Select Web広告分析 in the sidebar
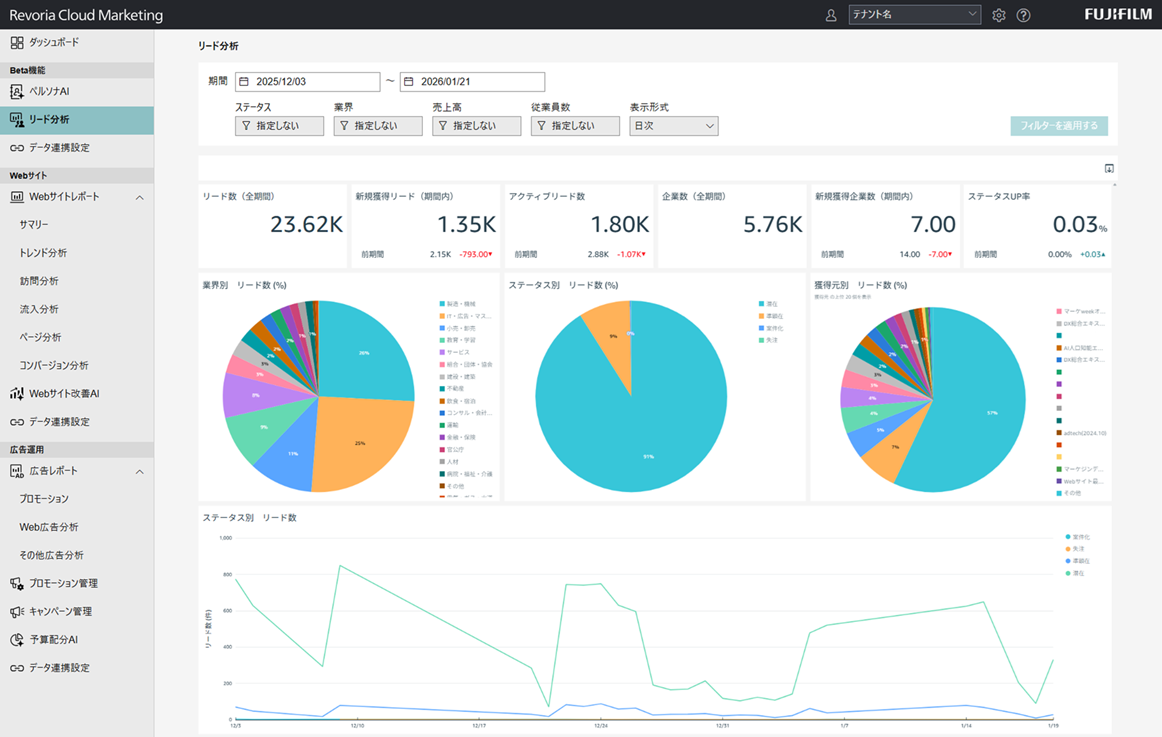Viewport: 1162px width, 737px height. pos(49,527)
